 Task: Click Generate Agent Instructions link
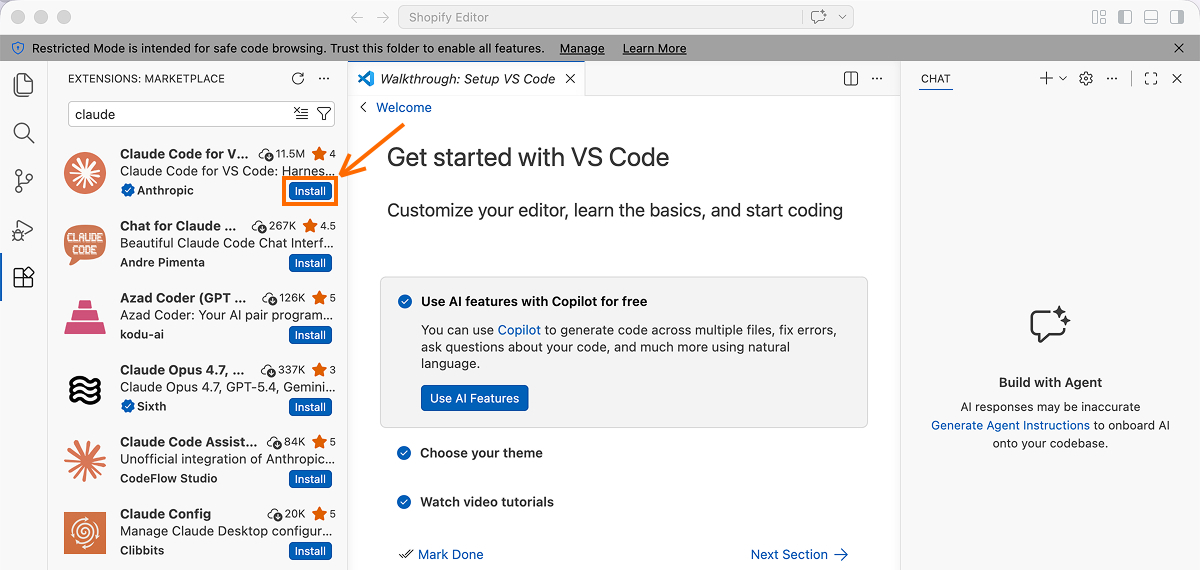click(x=1010, y=425)
